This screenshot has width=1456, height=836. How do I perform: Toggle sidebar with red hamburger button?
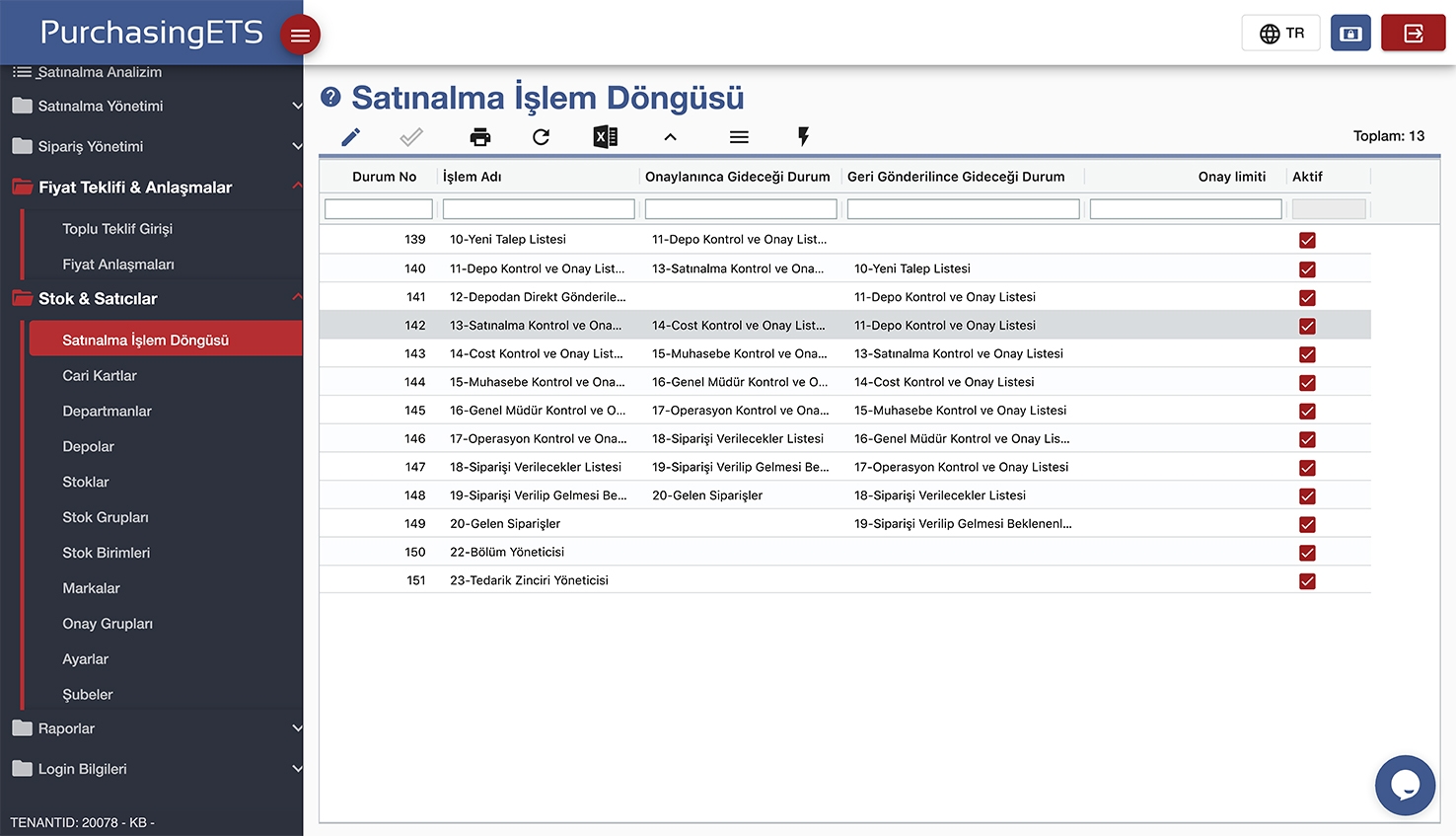(x=300, y=36)
